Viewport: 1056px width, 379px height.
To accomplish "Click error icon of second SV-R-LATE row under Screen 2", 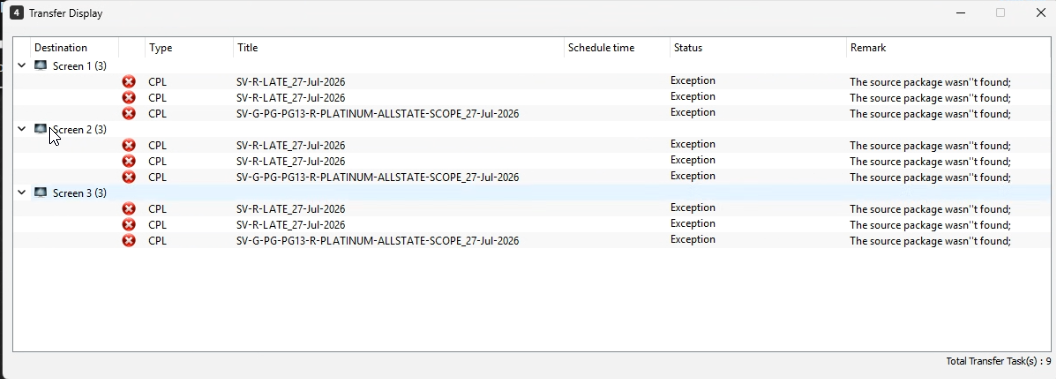I will tap(129, 161).
